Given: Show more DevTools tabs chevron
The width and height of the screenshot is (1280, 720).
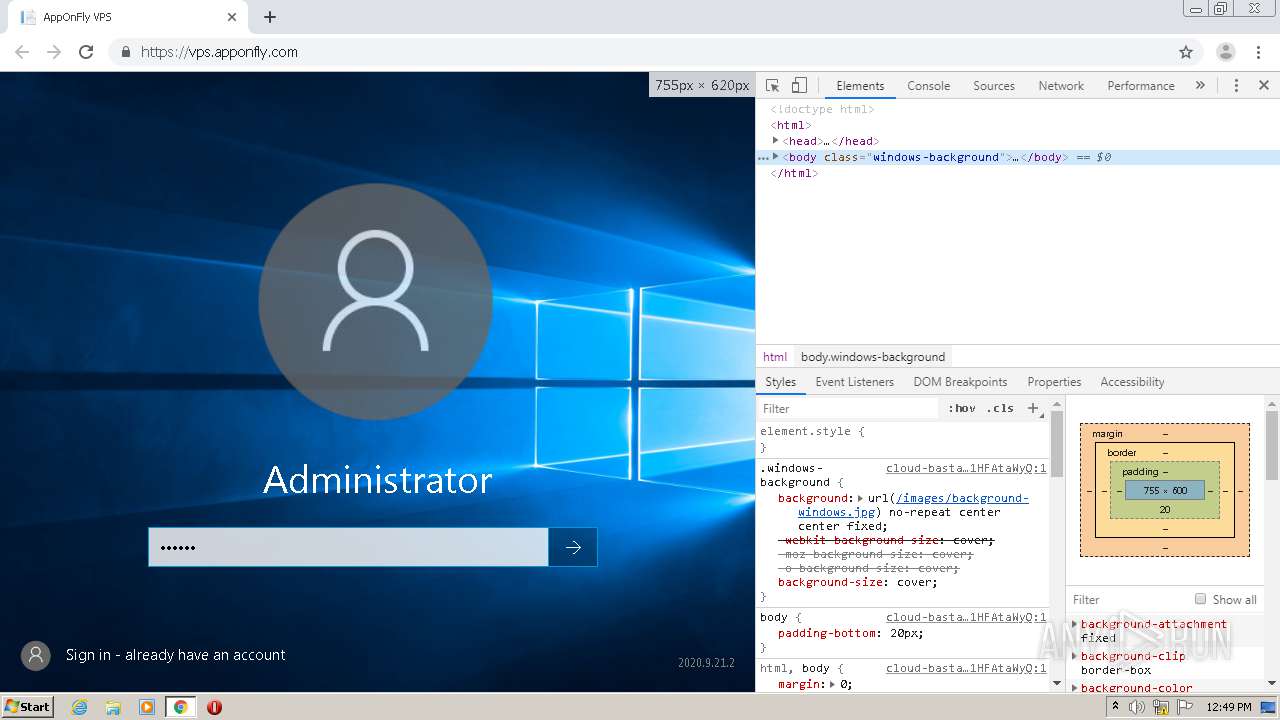Looking at the screenshot, I should click(1200, 86).
